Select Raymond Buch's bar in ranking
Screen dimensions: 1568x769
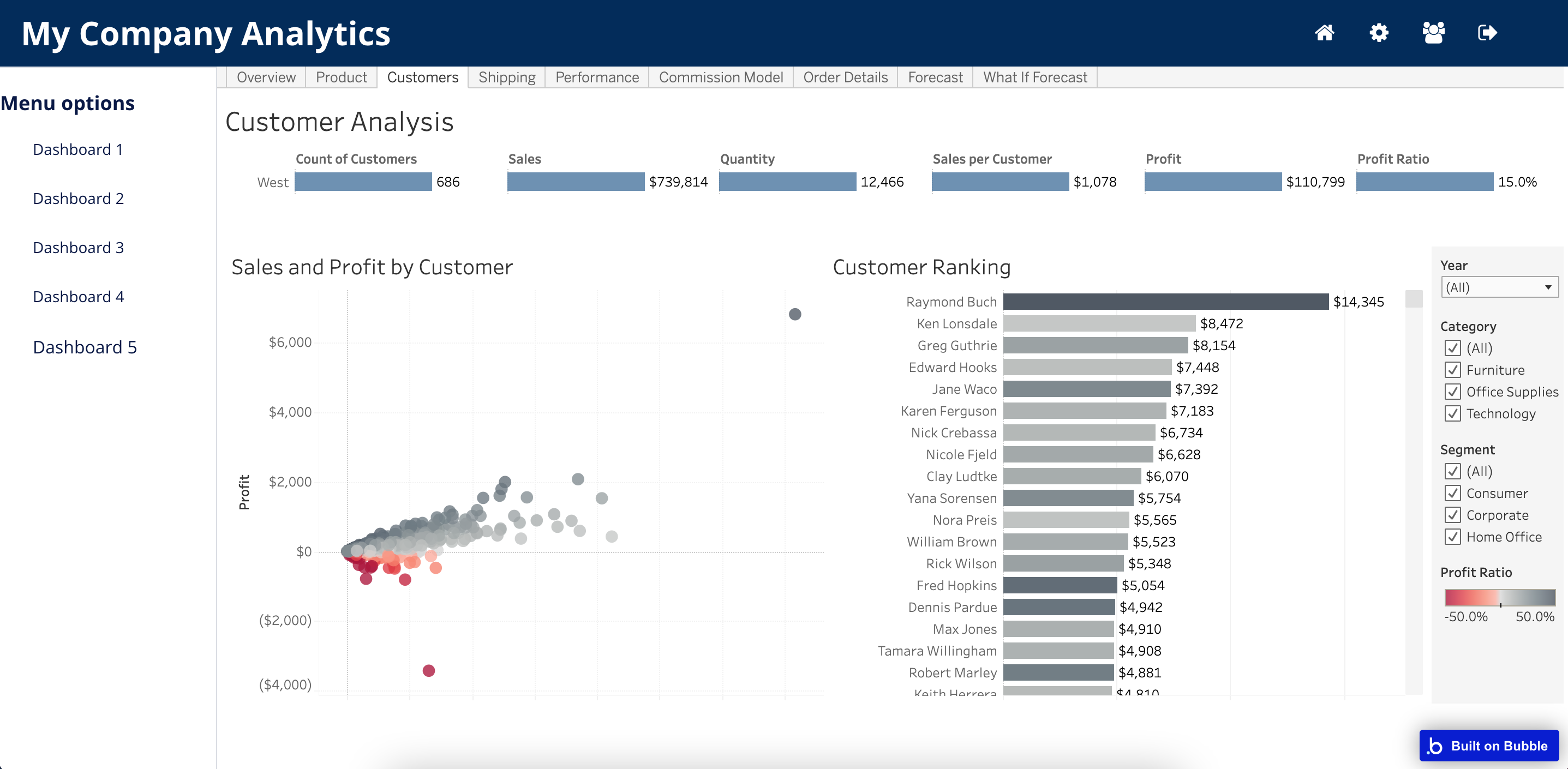click(x=1165, y=302)
